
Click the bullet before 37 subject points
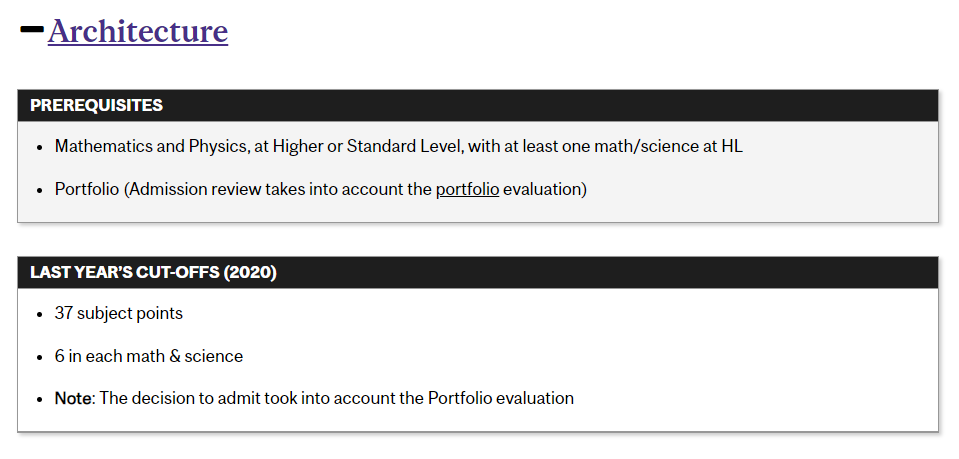click(x=40, y=315)
